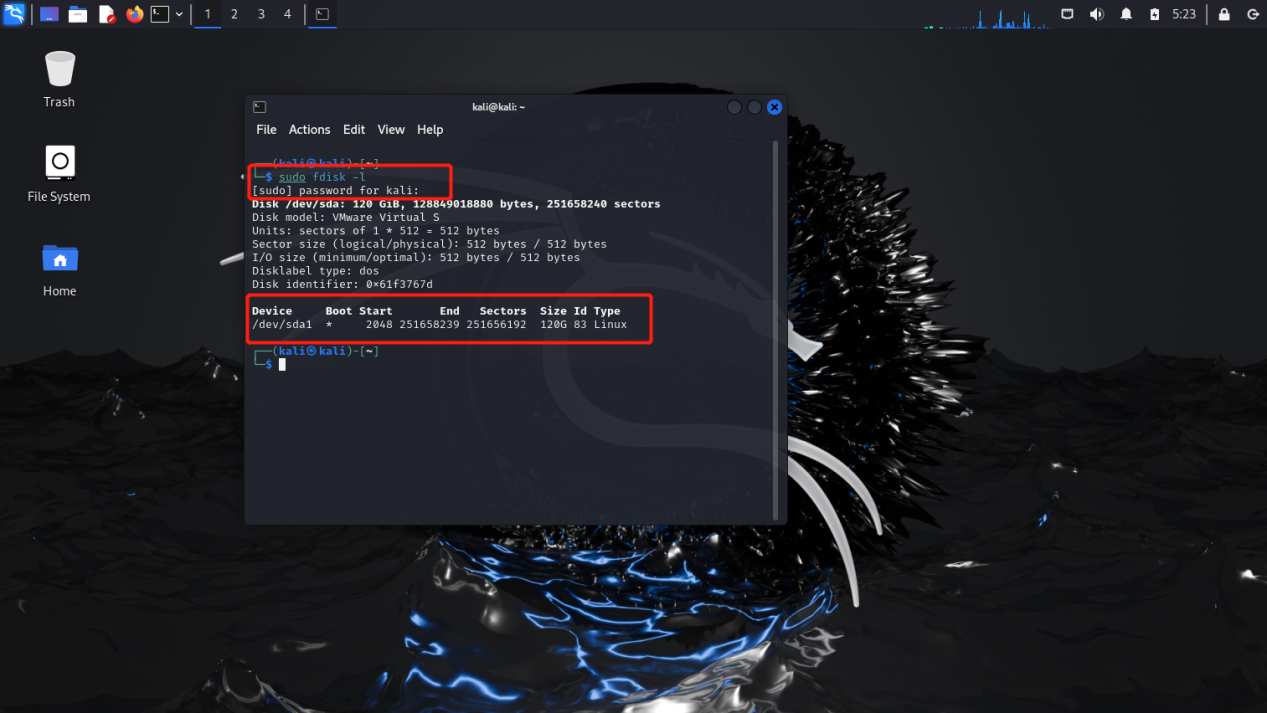The height and width of the screenshot is (713, 1267).
Task: Click the '251656192' Sectors value
Action: click(x=496, y=325)
